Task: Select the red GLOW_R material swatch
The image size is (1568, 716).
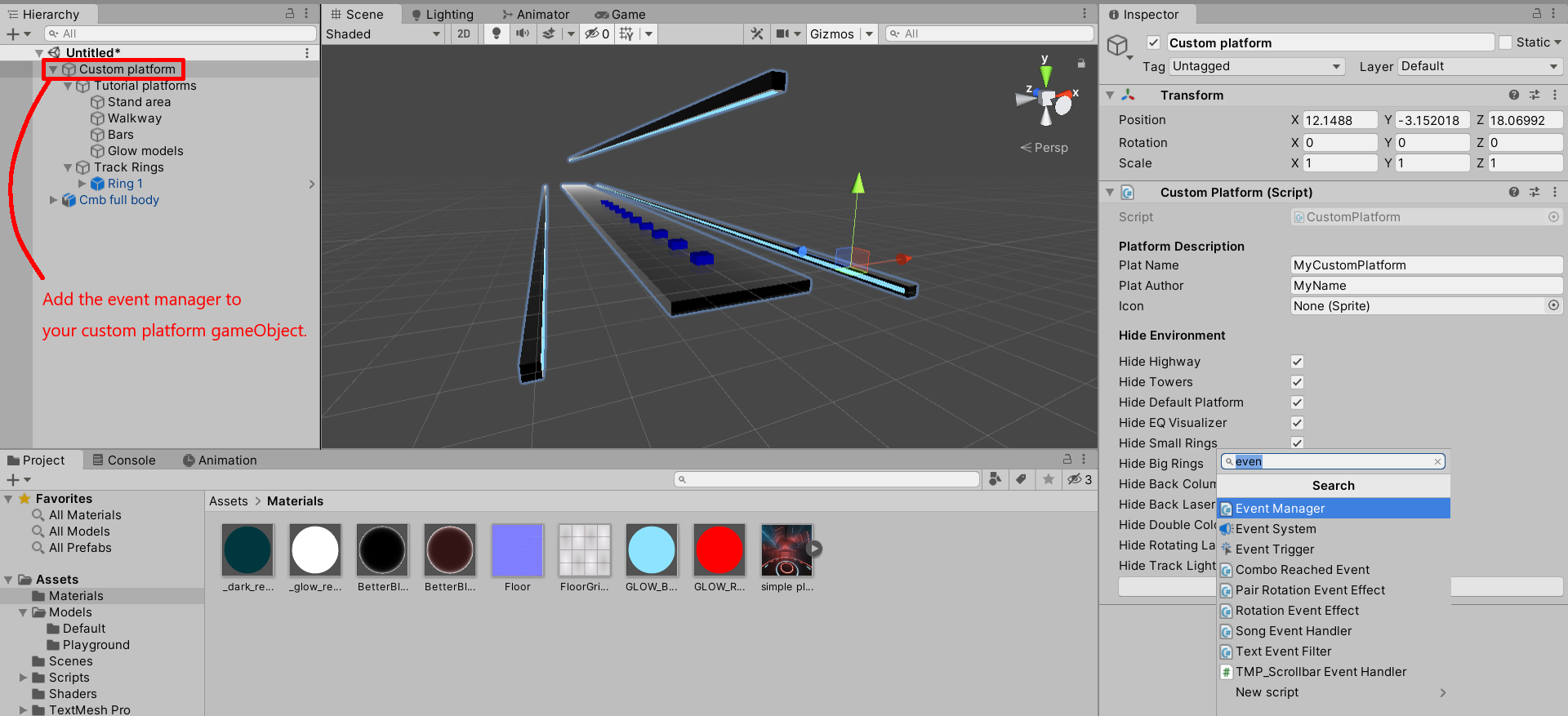Action: click(719, 550)
